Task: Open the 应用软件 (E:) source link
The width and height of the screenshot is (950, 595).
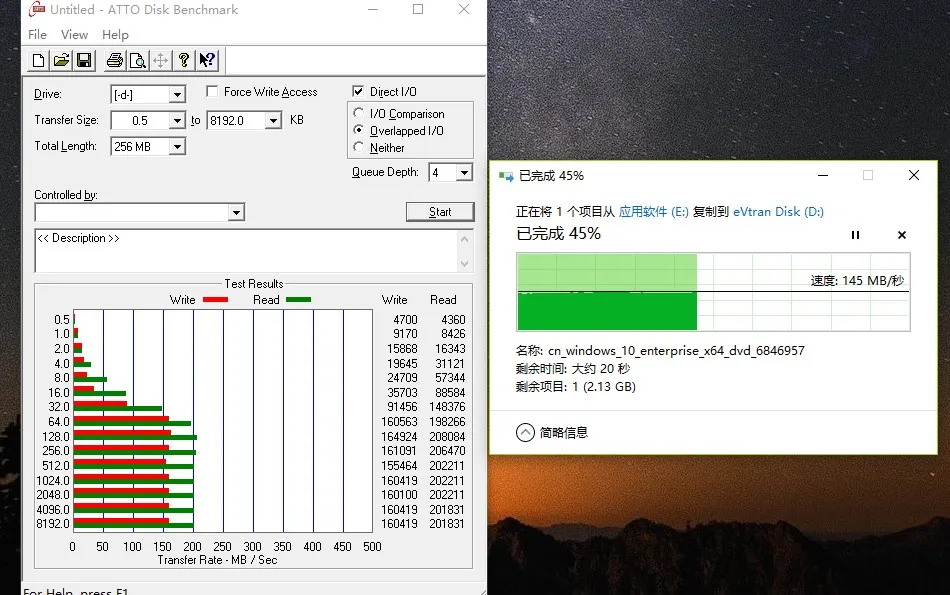Action: (x=653, y=211)
